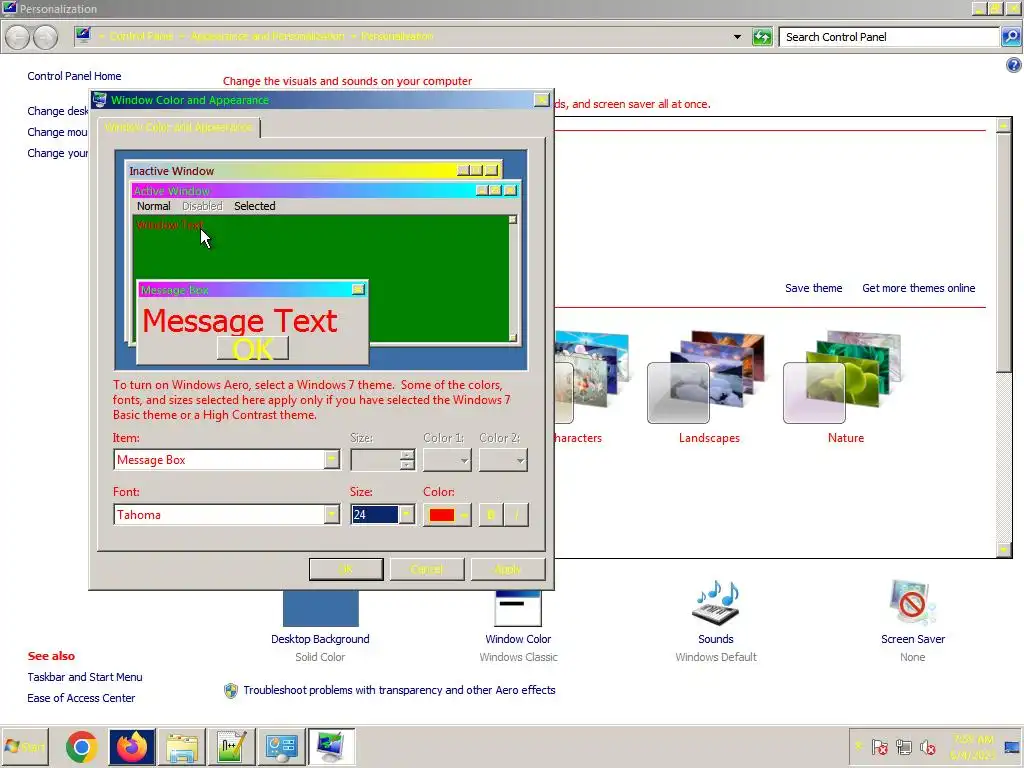
Task: Open Firefox from the taskbar
Action: pos(132,746)
